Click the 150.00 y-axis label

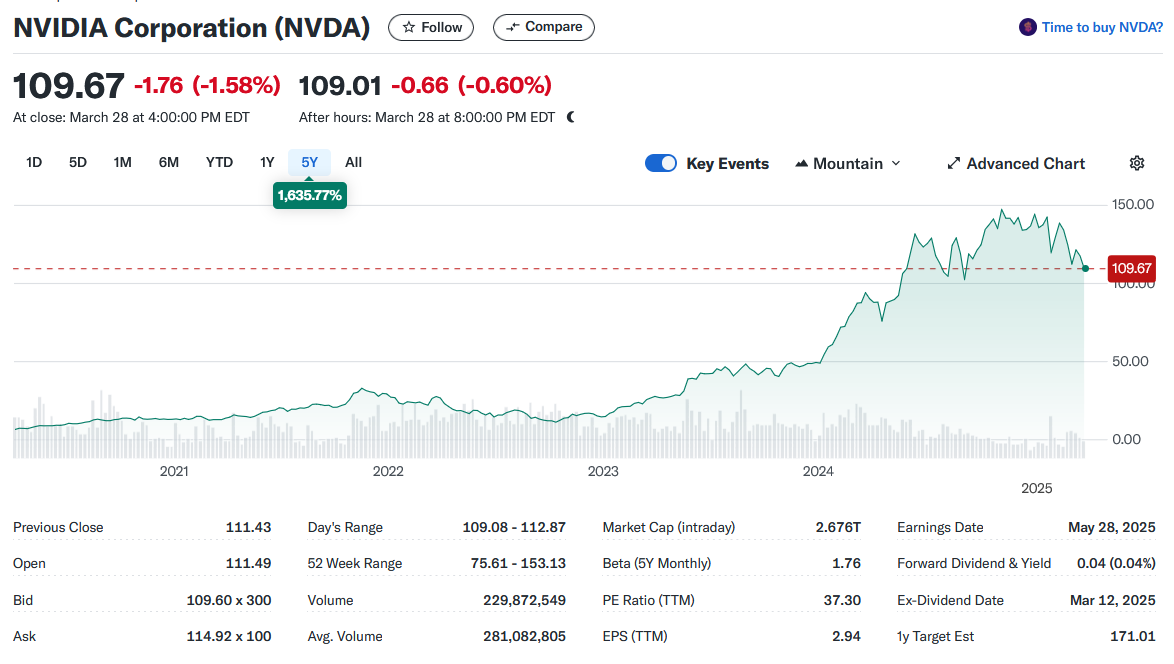[1133, 204]
